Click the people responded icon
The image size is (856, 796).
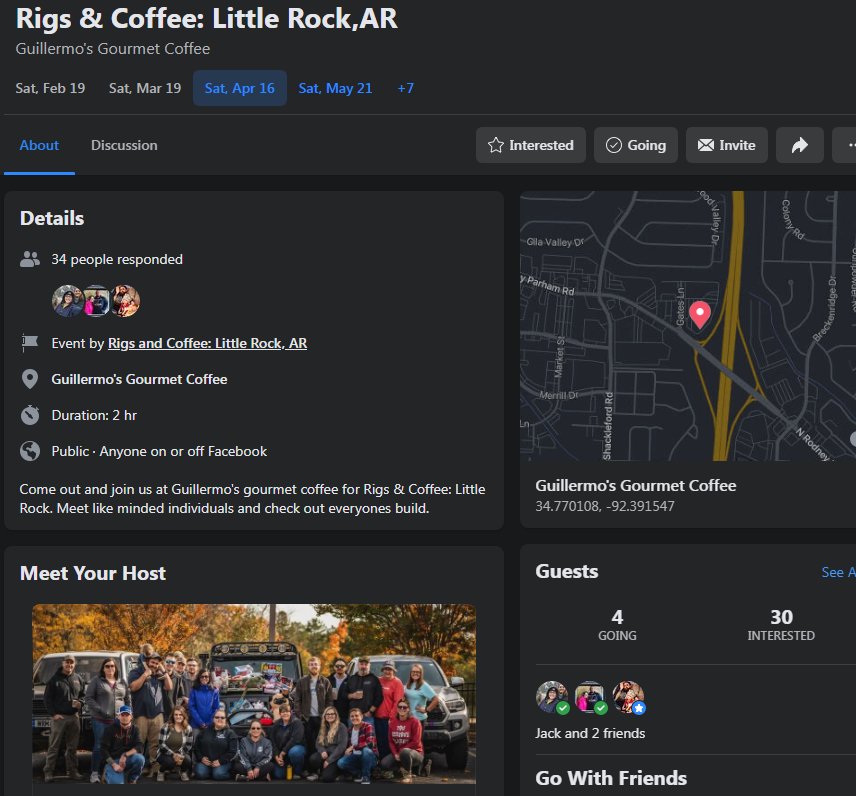[x=30, y=259]
